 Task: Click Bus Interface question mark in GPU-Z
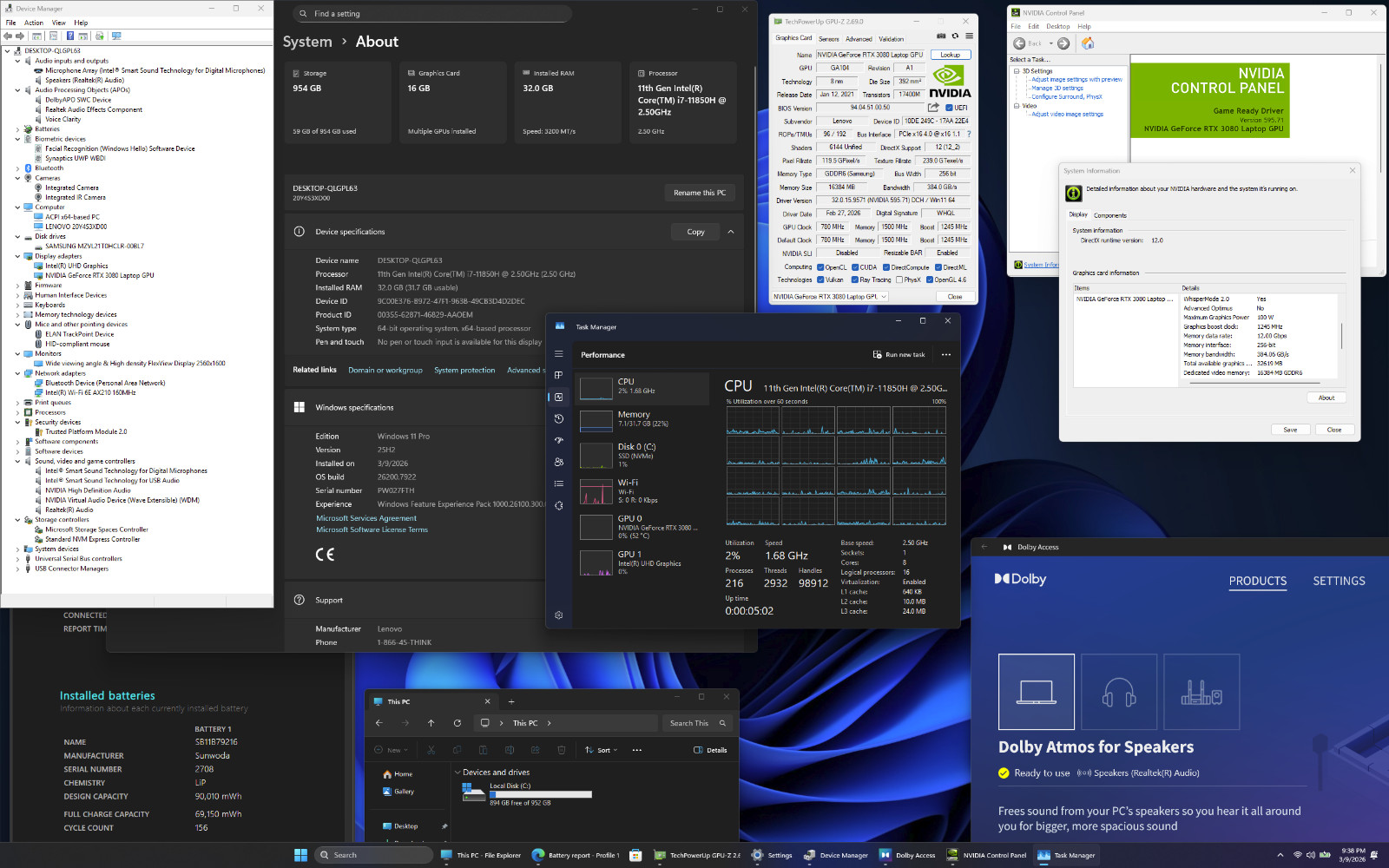click(x=969, y=134)
